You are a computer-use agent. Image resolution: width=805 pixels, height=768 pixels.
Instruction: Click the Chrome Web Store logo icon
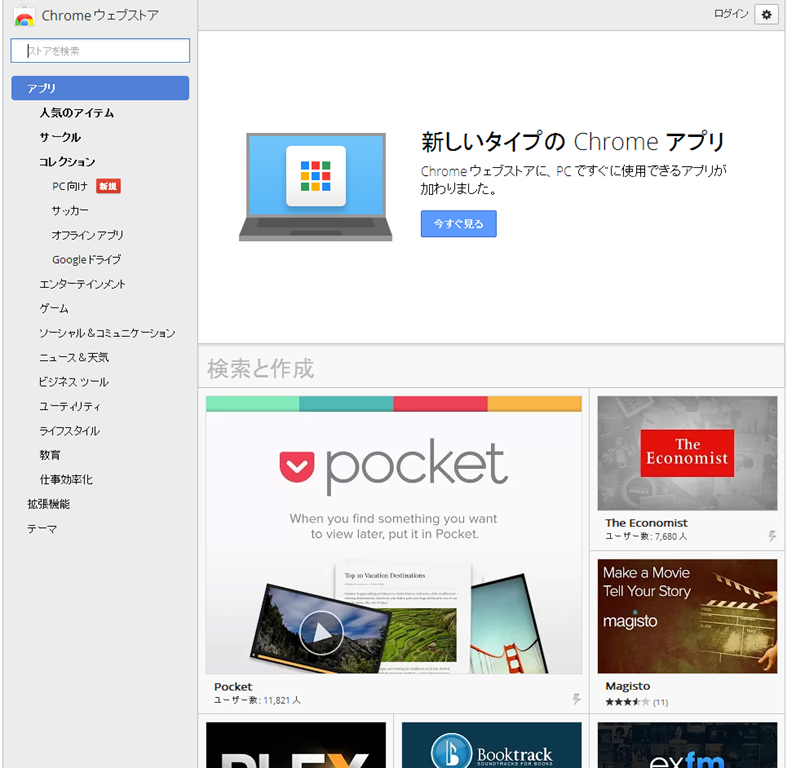tap(24, 16)
